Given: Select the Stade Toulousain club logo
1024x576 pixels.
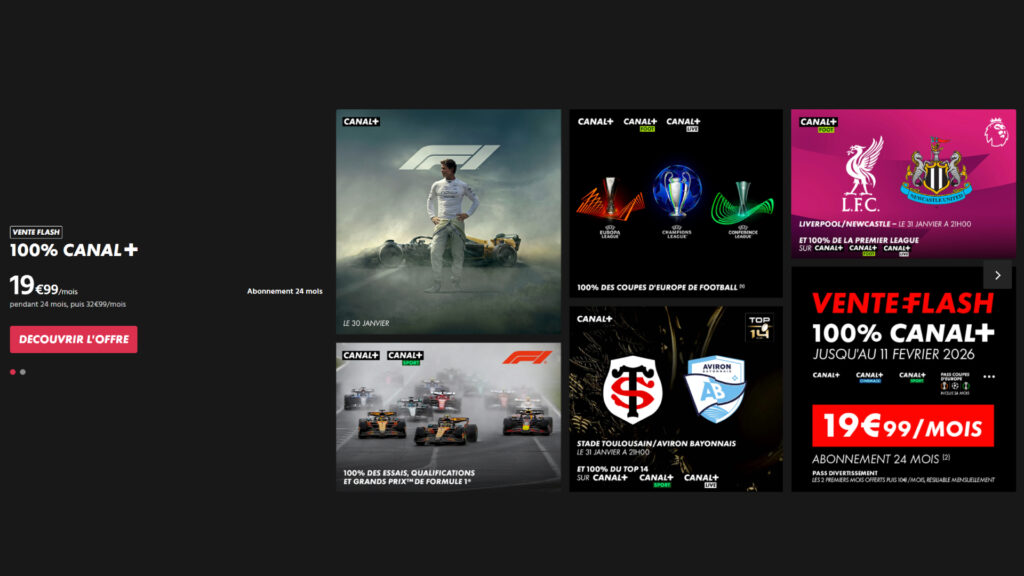Looking at the screenshot, I should pyautogui.click(x=633, y=387).
